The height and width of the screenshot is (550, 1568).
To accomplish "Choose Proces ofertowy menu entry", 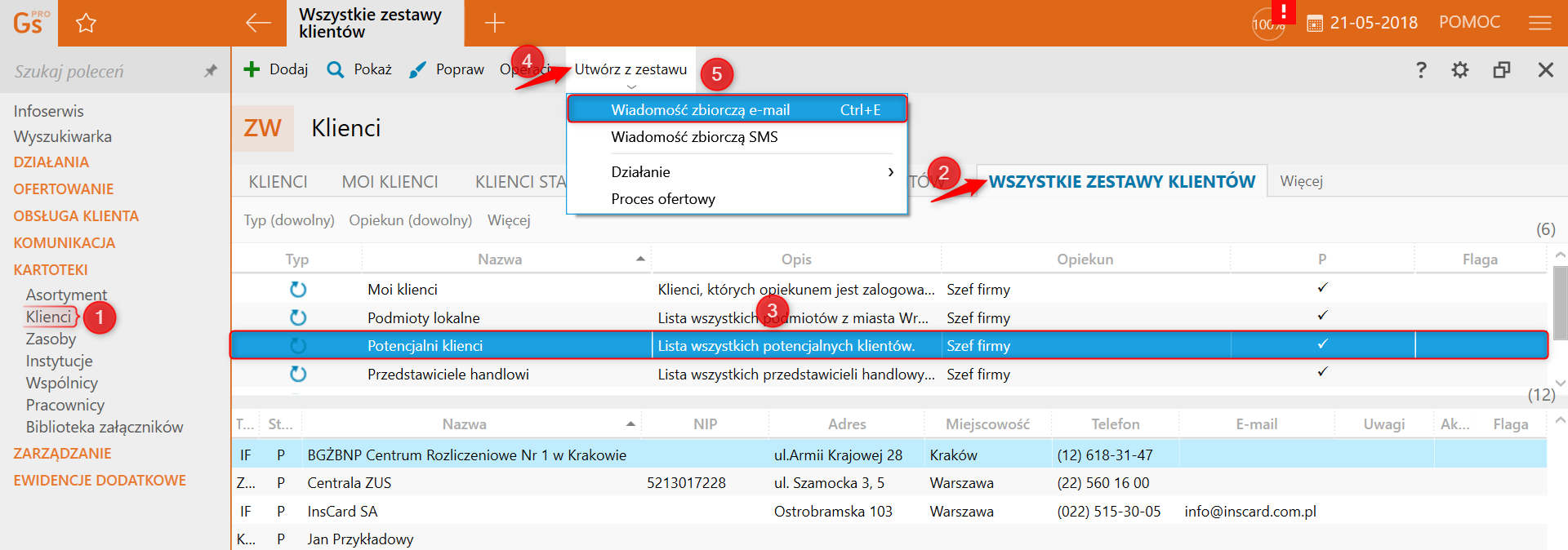I will [737, 198].
